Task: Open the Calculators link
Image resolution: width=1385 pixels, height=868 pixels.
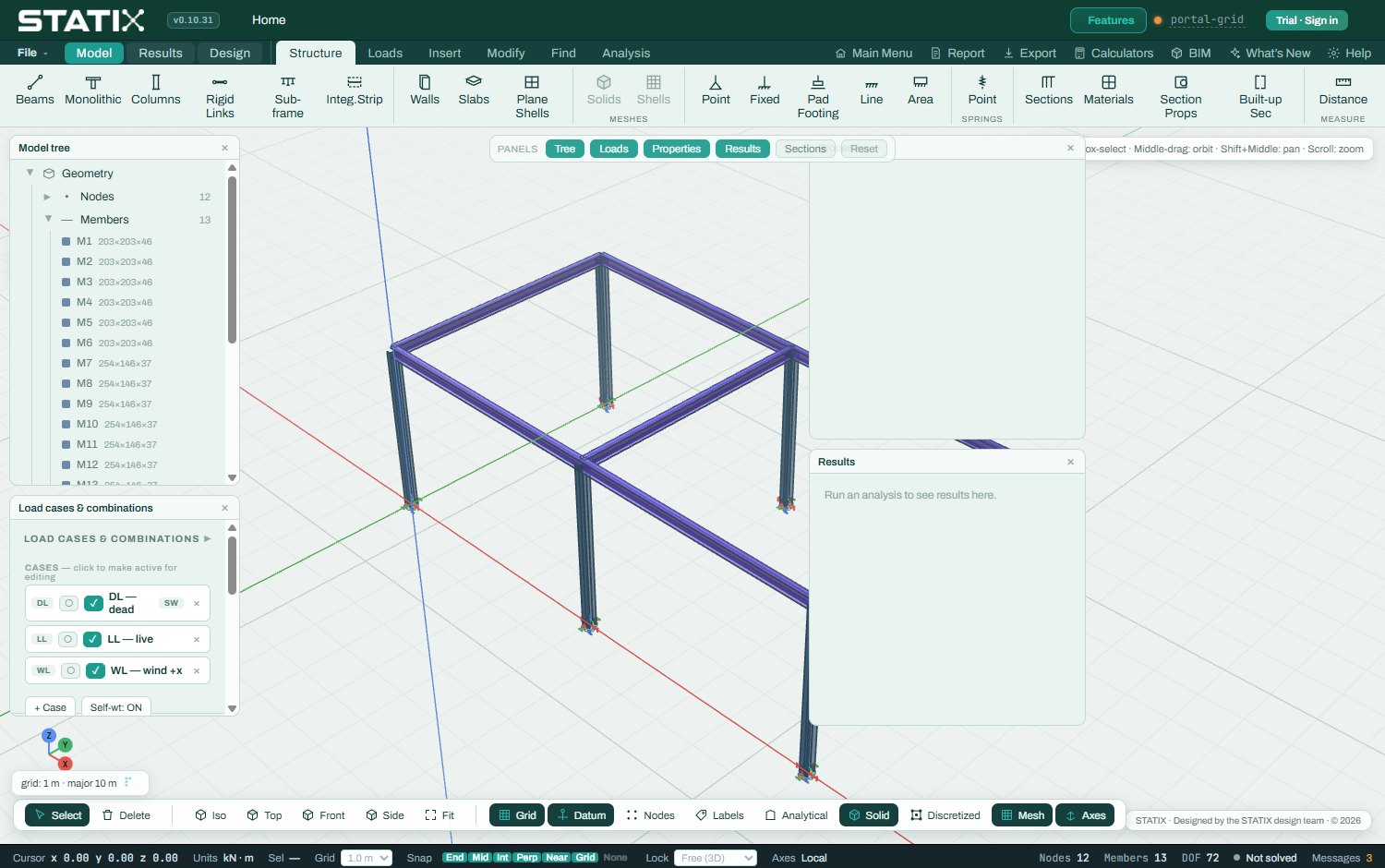Action: tap(1114, 54)
